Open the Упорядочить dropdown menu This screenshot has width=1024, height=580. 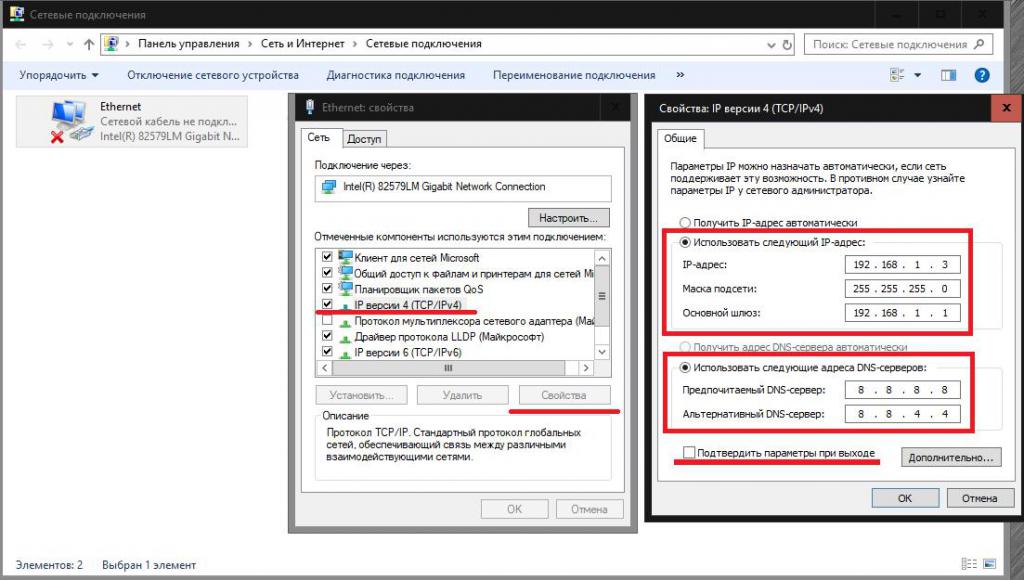pos(59,75)
